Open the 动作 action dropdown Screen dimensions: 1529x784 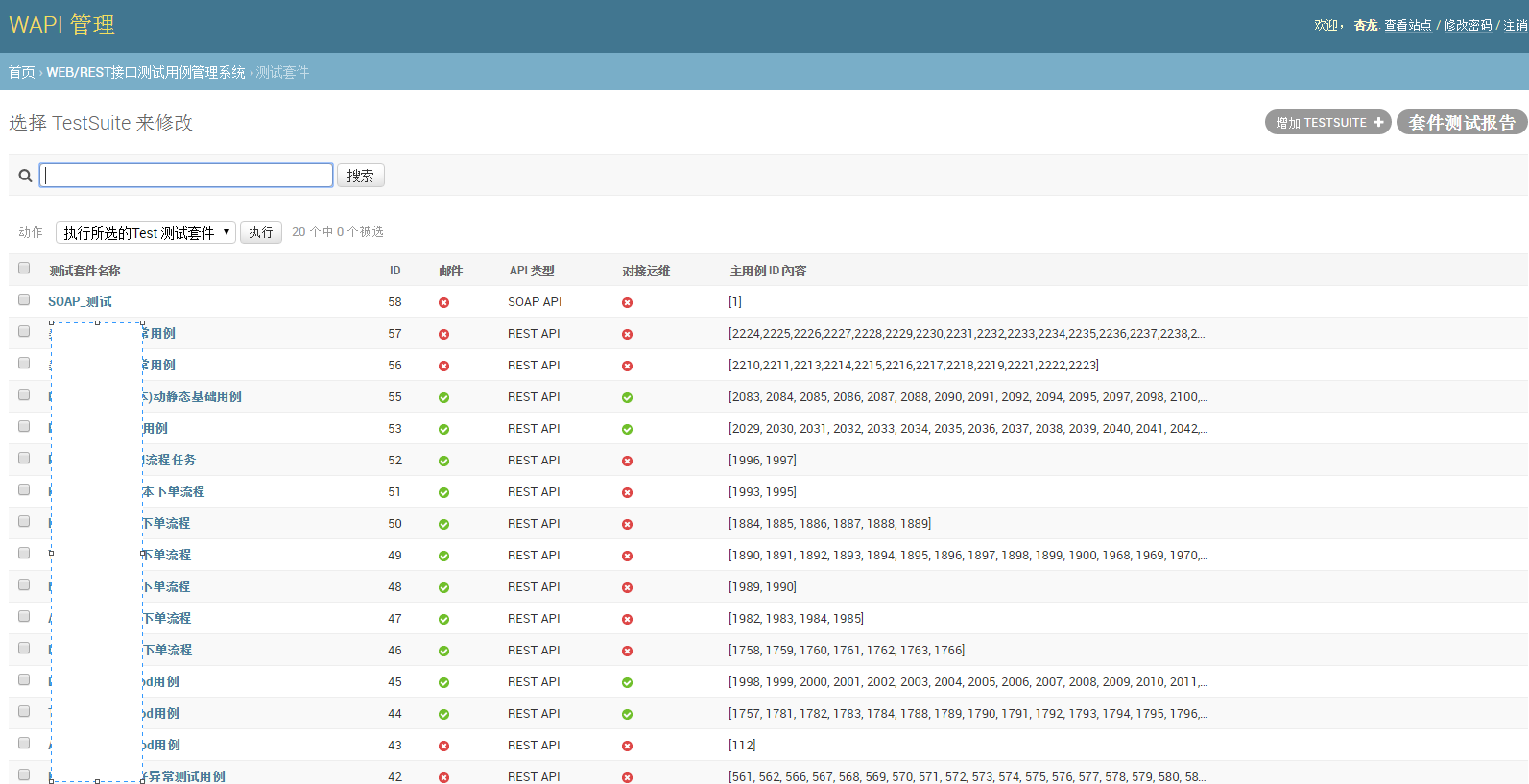[146, 232]
